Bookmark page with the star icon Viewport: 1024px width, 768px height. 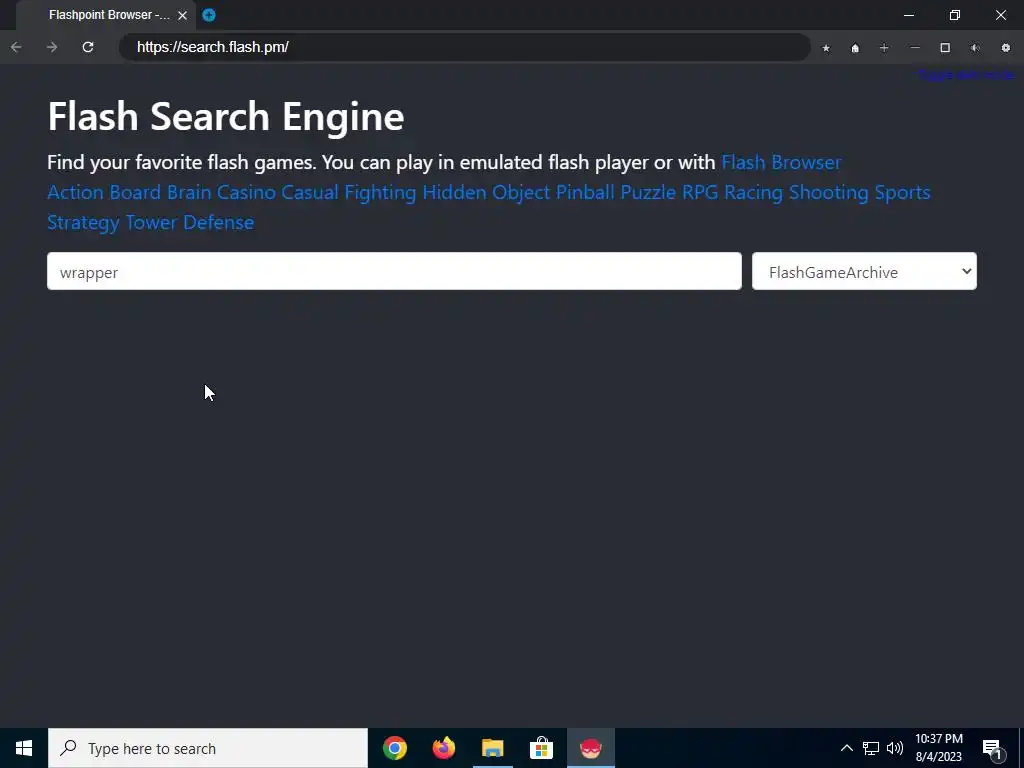coord(826,48)
